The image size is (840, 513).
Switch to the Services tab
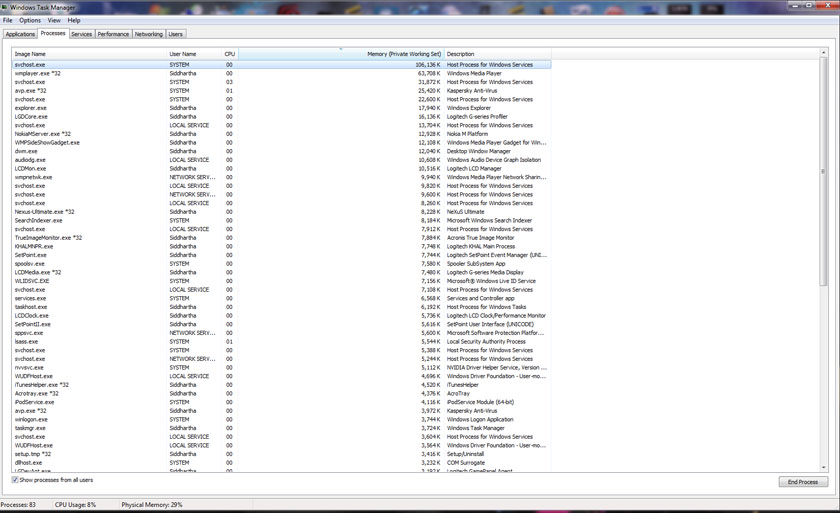tap(81, 34)
